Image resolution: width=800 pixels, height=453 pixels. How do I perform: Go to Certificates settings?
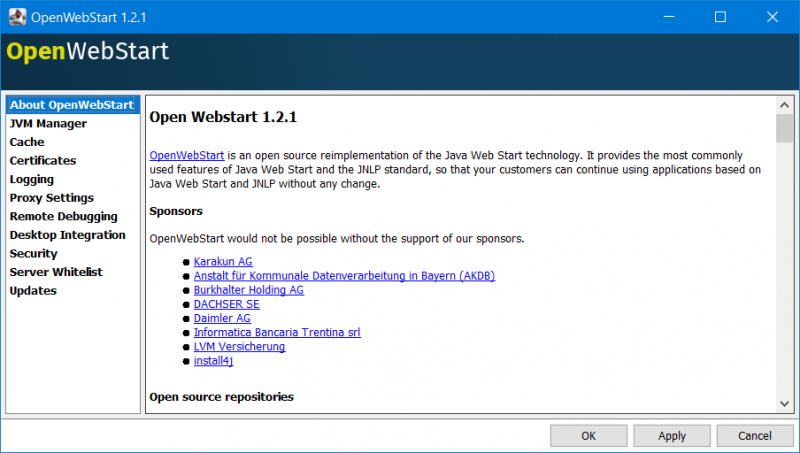43,161
